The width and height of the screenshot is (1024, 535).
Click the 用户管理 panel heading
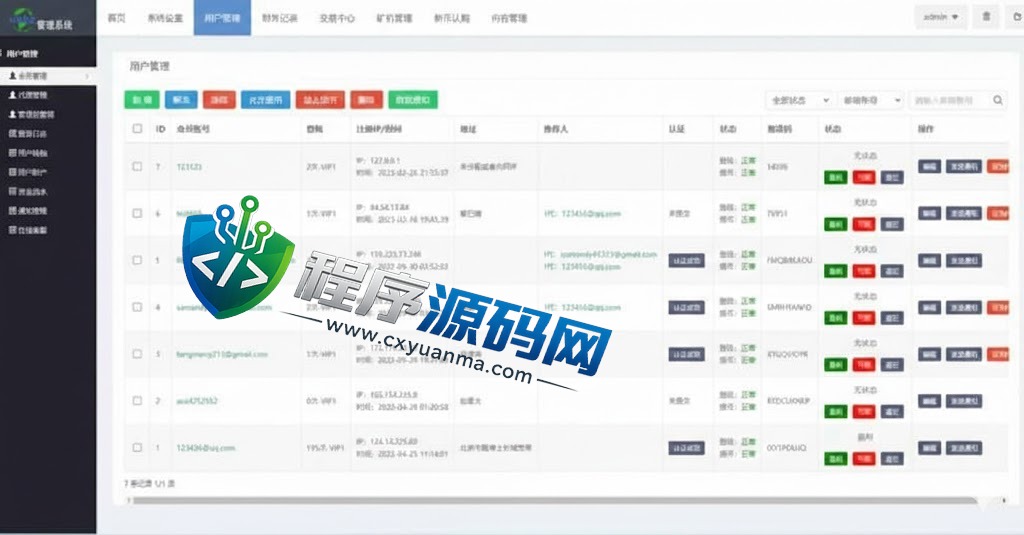pos(150,66)
